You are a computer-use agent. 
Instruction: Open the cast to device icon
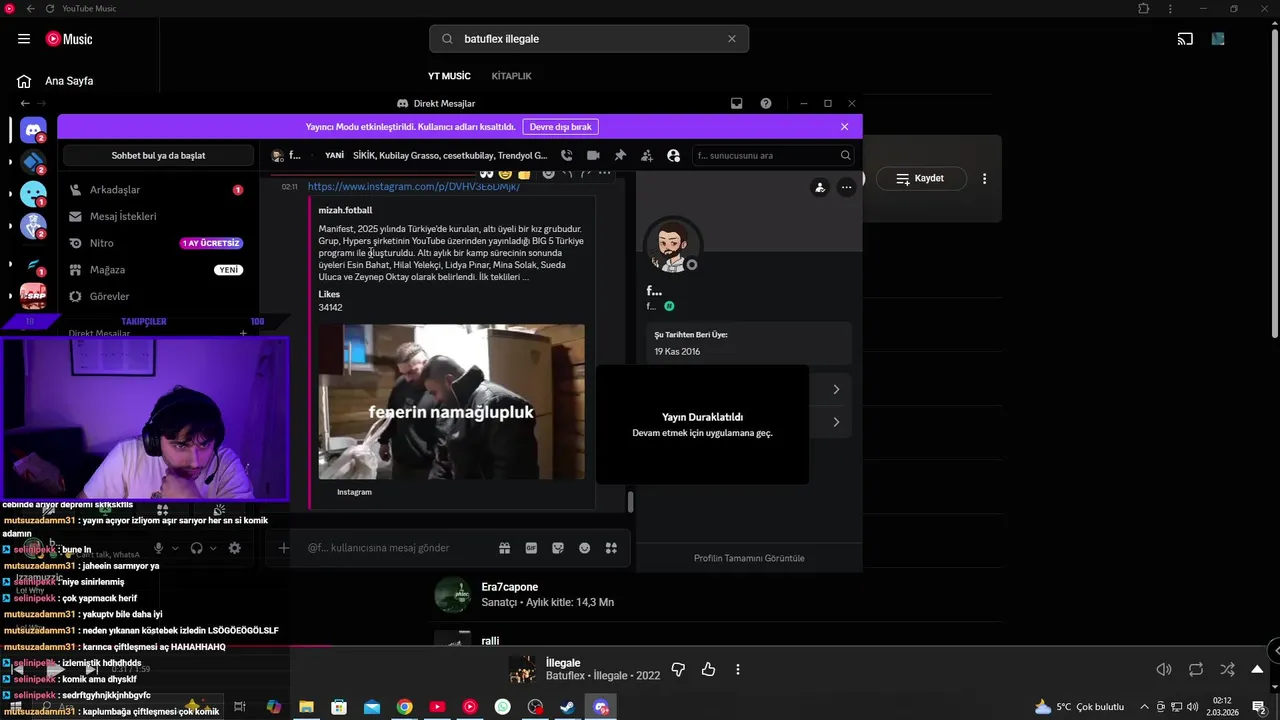click(x=1185, y=39)
